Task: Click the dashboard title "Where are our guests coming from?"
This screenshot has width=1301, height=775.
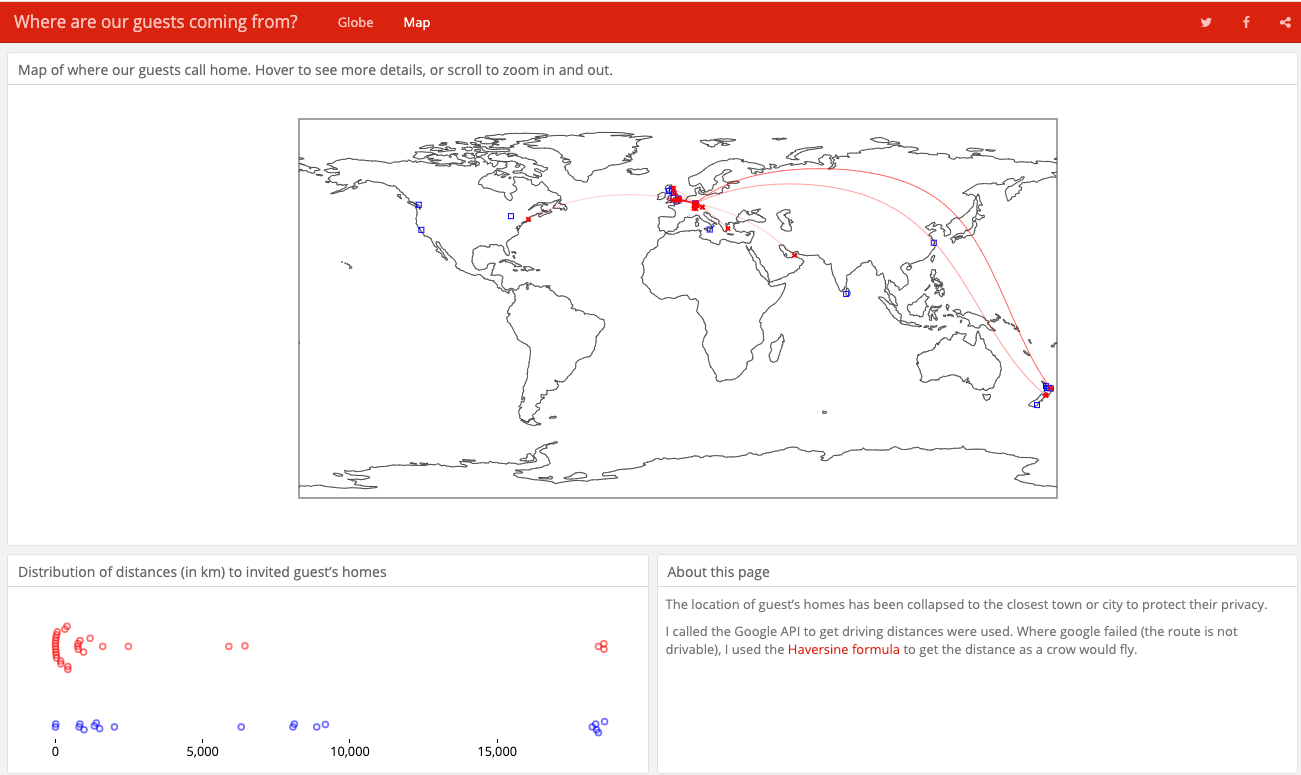Action: pyautogui.click(x=156, y=22)
